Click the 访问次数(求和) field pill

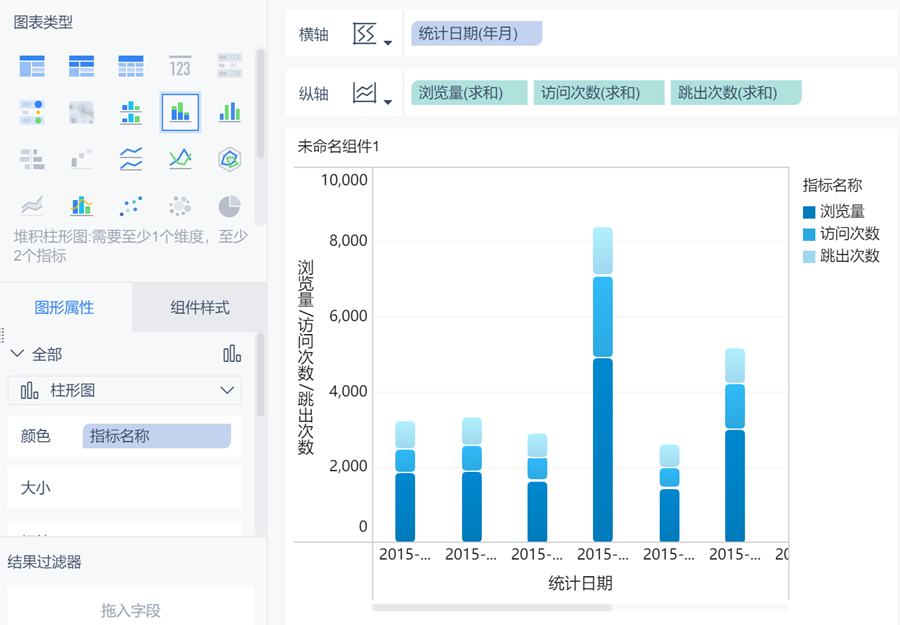point(598,93)
